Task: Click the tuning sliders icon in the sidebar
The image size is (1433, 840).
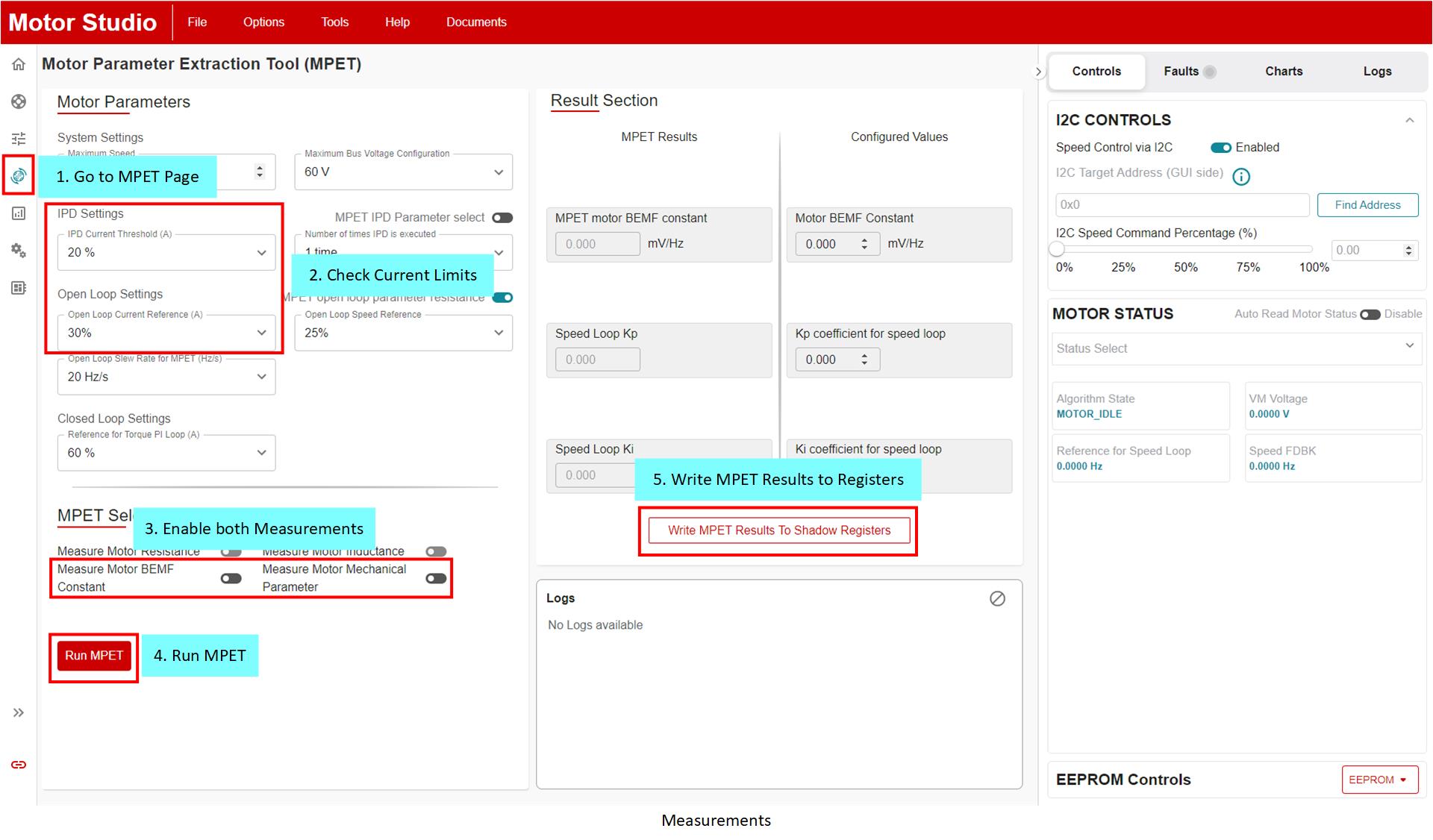Action: pos(19,139)
